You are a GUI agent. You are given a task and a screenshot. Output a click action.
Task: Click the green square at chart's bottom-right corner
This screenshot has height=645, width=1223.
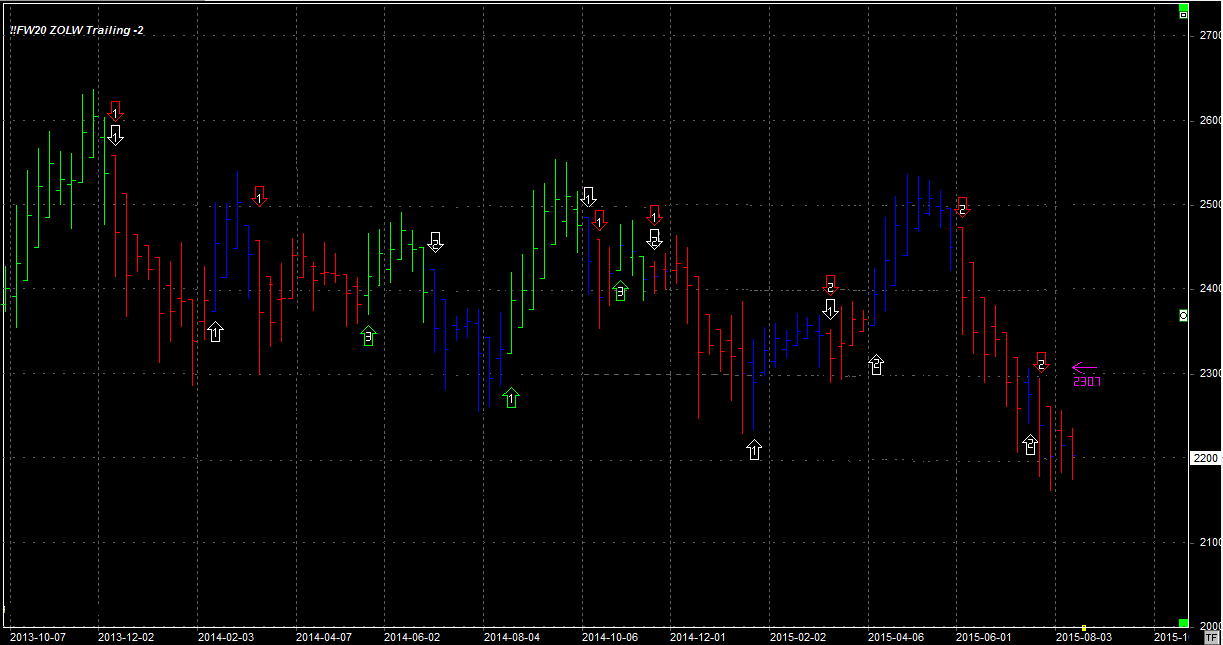(x=1184, y=622)
